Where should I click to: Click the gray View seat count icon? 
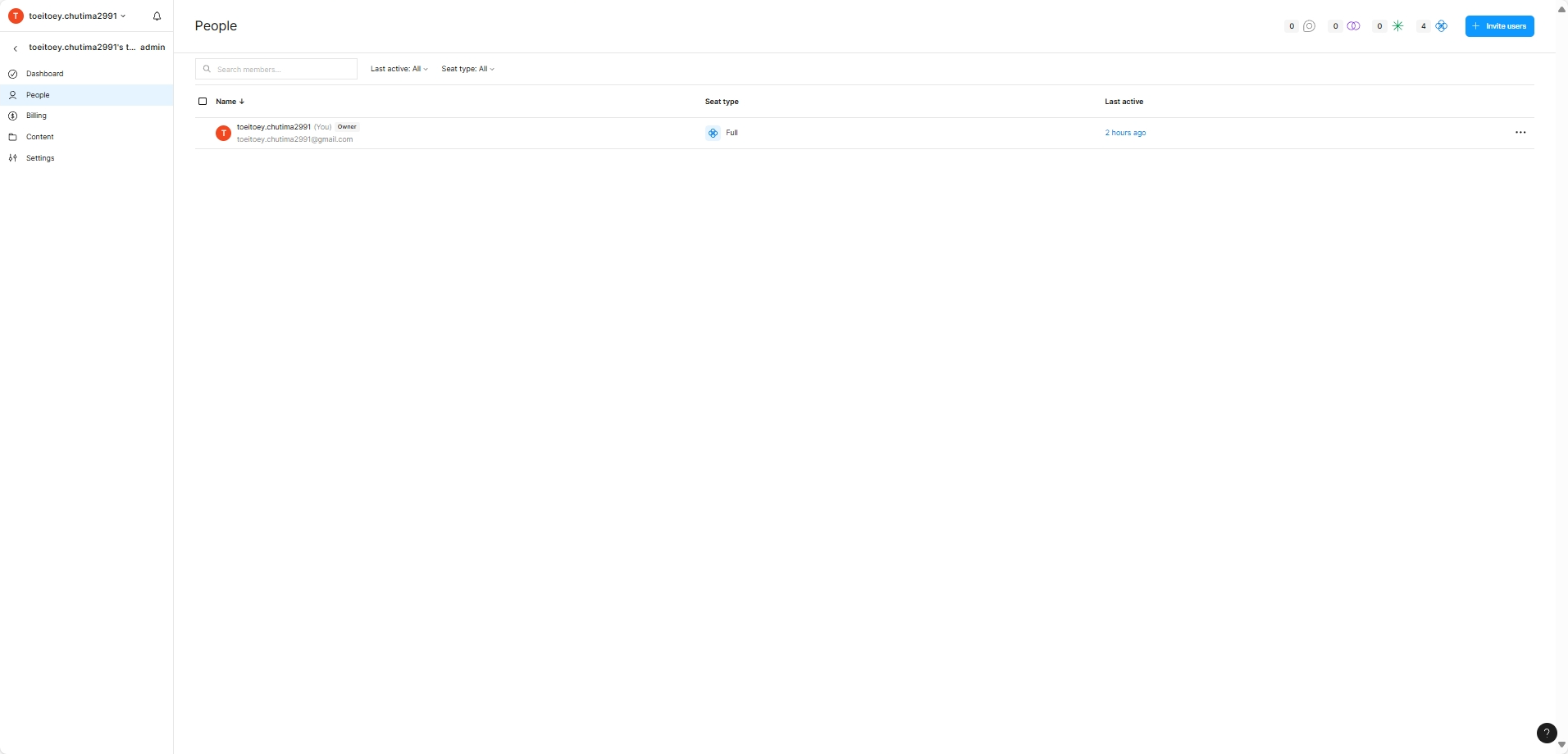1310,26
